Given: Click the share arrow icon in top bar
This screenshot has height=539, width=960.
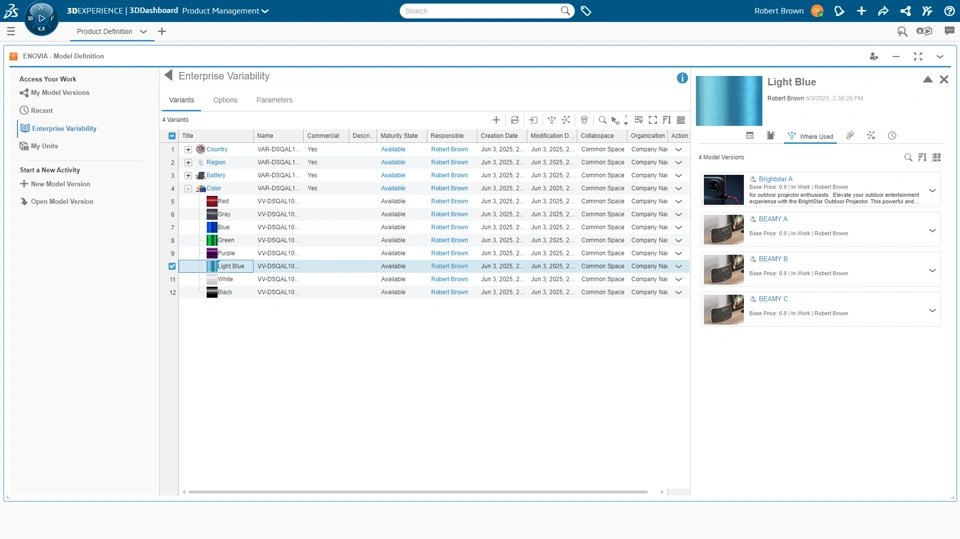Looking at the screenshot, I should click(883, 11).
